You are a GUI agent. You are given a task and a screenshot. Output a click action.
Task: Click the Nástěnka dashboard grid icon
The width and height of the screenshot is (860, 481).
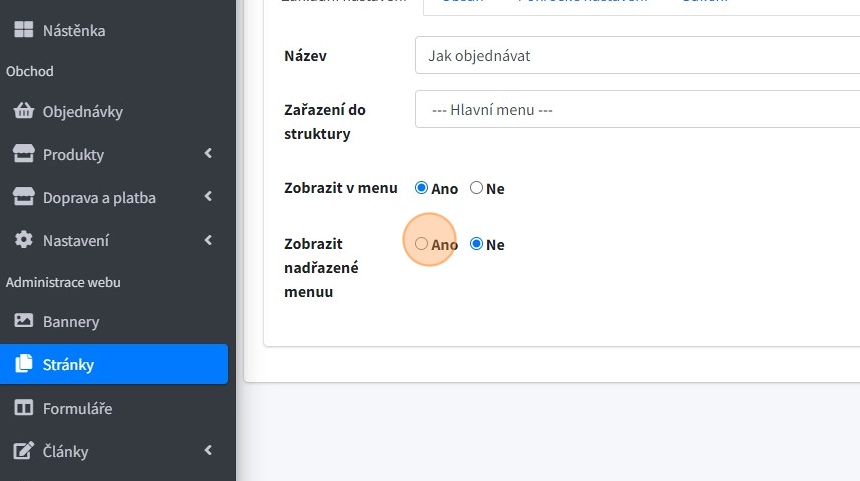tap(23, 30)
